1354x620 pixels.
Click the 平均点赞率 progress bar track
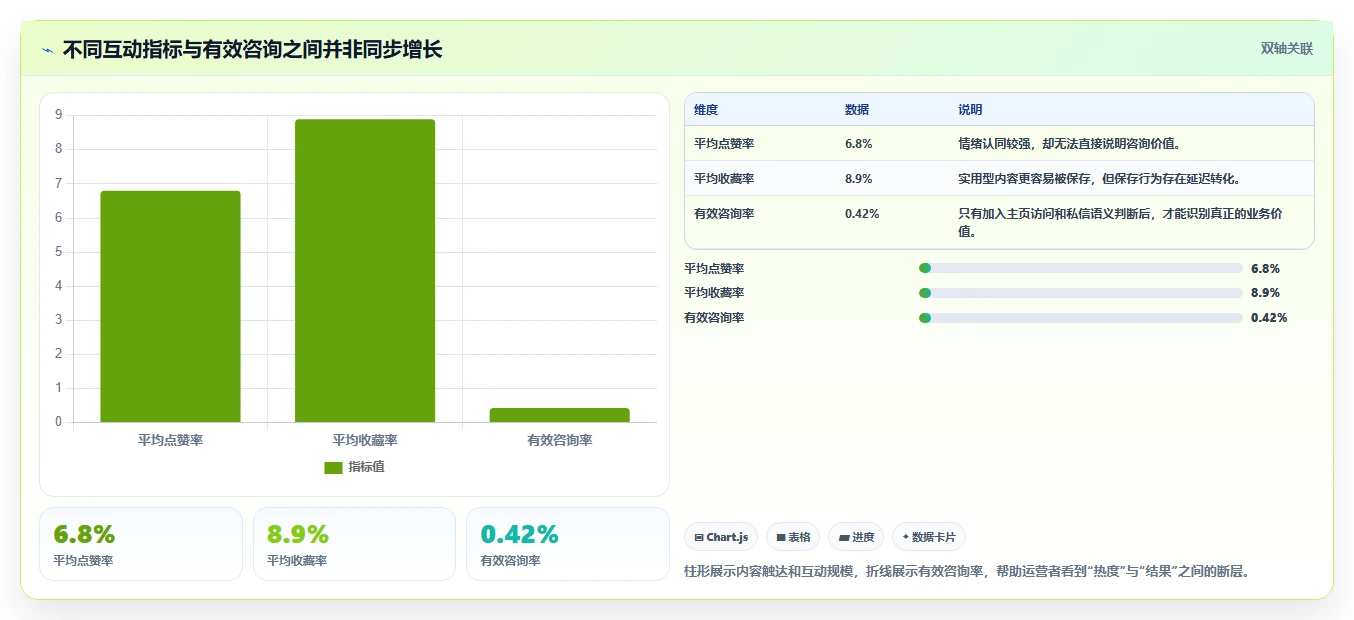(x=1080, y=268)
